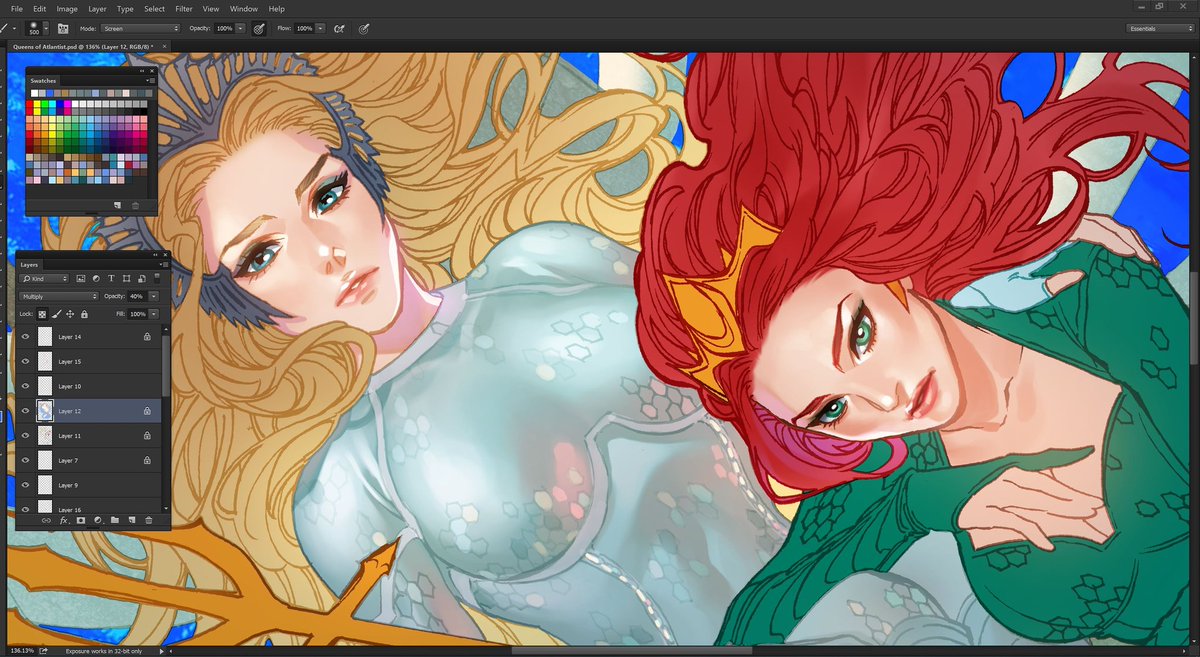Select the Layer 15 row
This screenshot has width=1200, height=657.
click(x=88, y=361)
